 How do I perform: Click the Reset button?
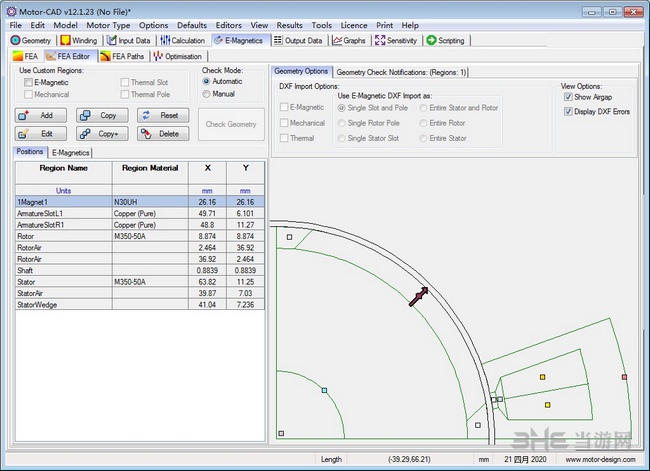tap(163, 115)
